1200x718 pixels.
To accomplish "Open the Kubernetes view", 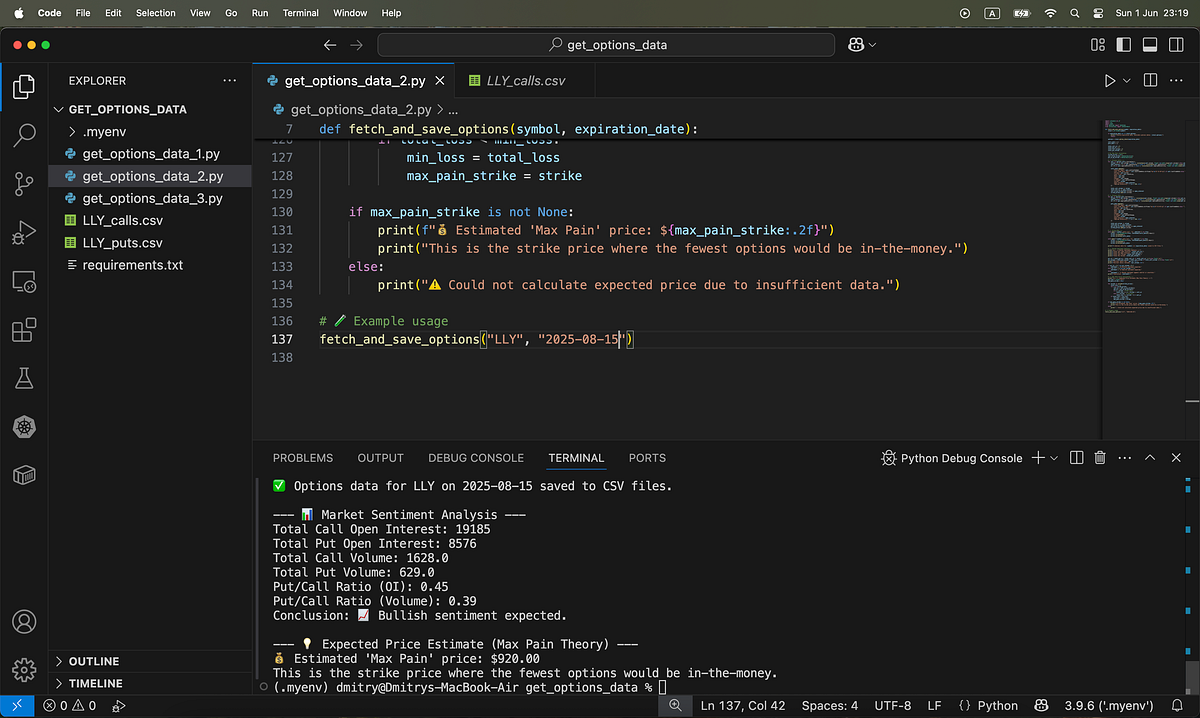I will pos(24,427).
